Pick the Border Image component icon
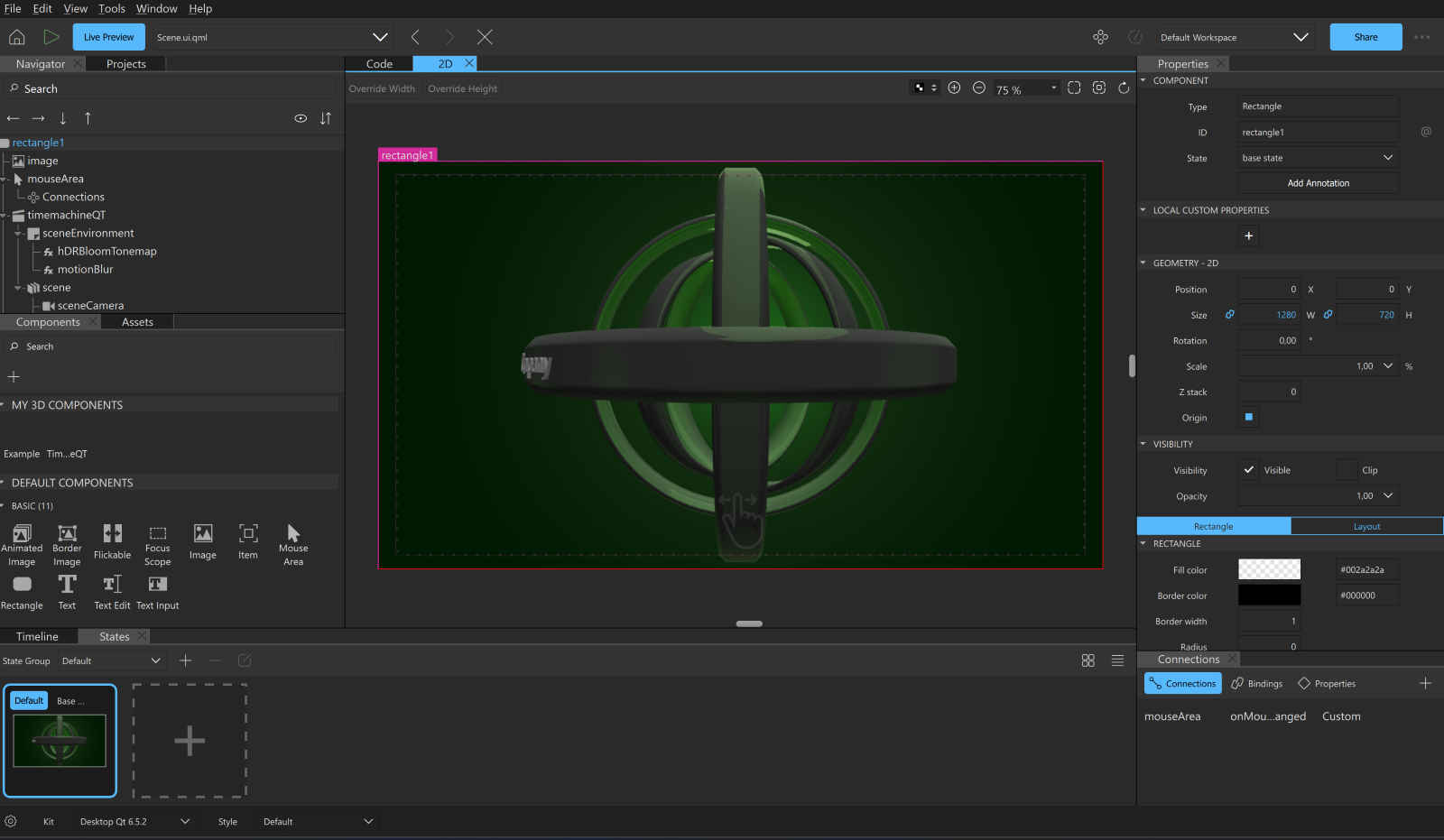The width and height of the screenshot is (1444, 840). (68, 533)
